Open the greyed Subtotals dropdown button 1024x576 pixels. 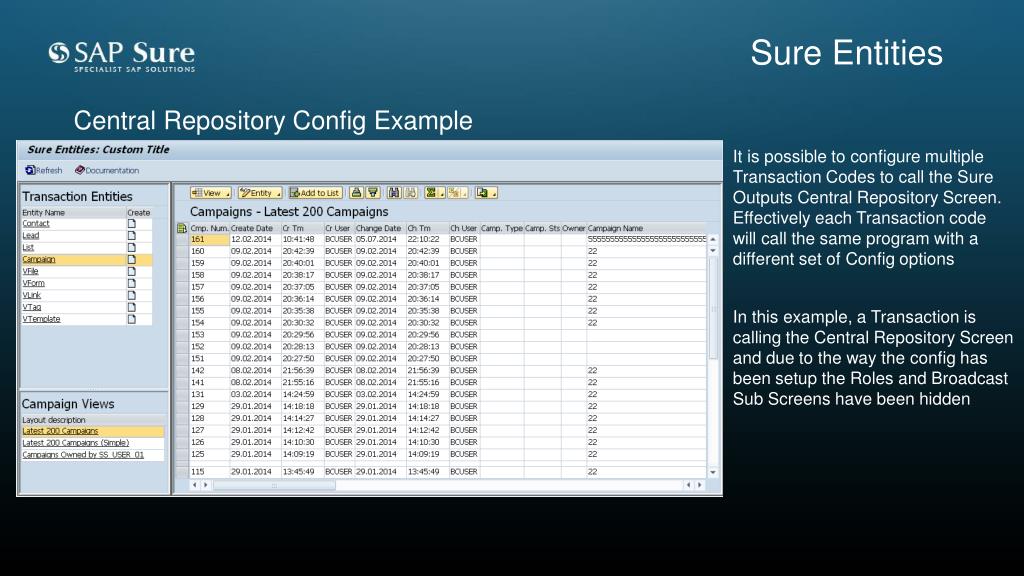(457, 193)
